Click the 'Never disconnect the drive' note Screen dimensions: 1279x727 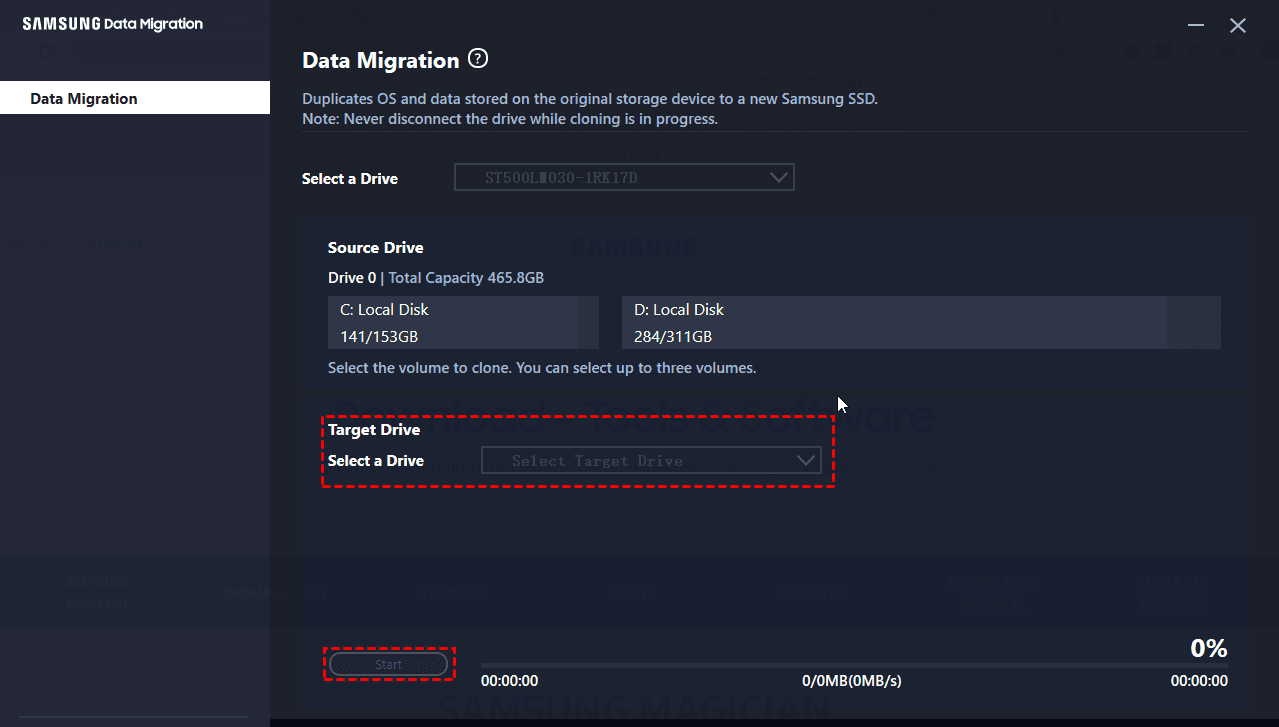point(510,119)
